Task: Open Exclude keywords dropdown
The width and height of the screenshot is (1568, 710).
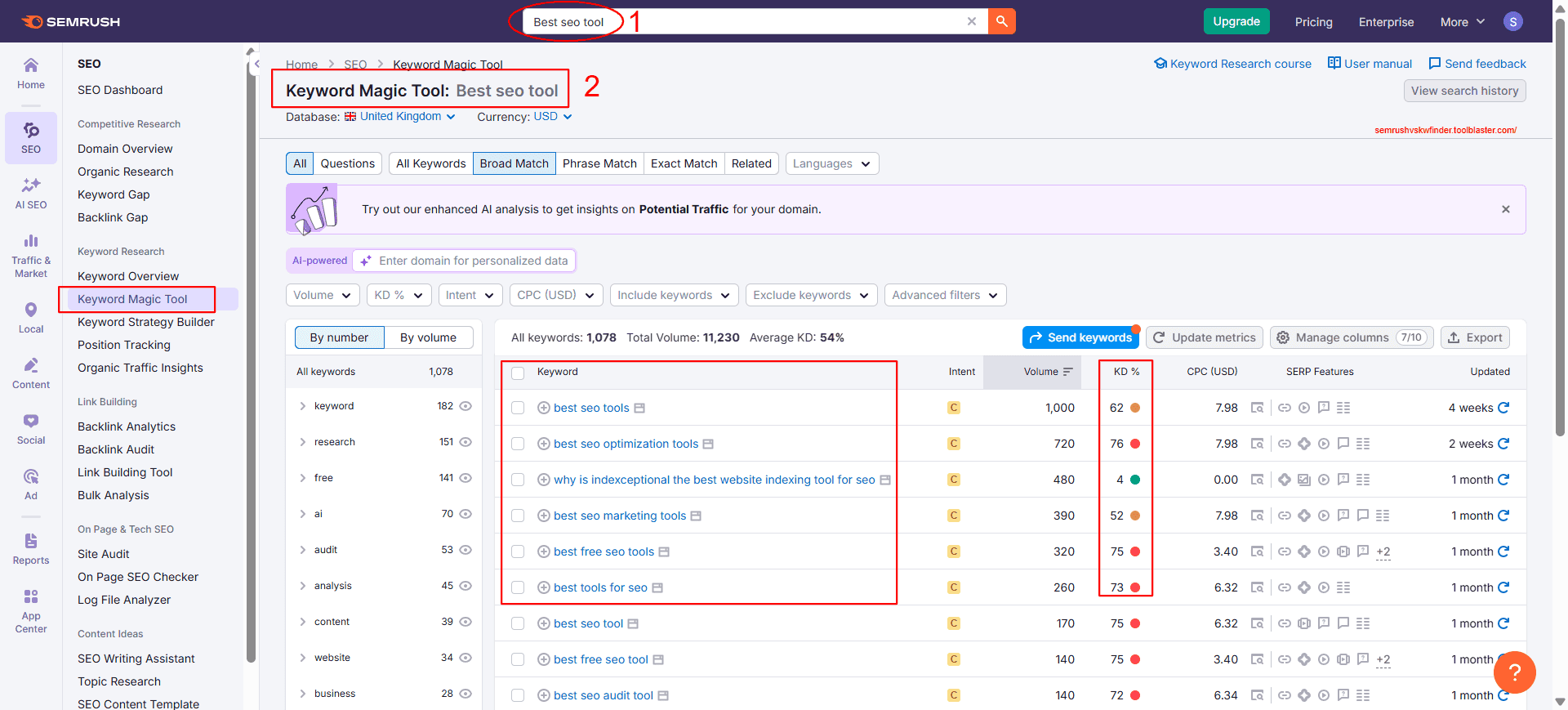Action: click(811, 295)
